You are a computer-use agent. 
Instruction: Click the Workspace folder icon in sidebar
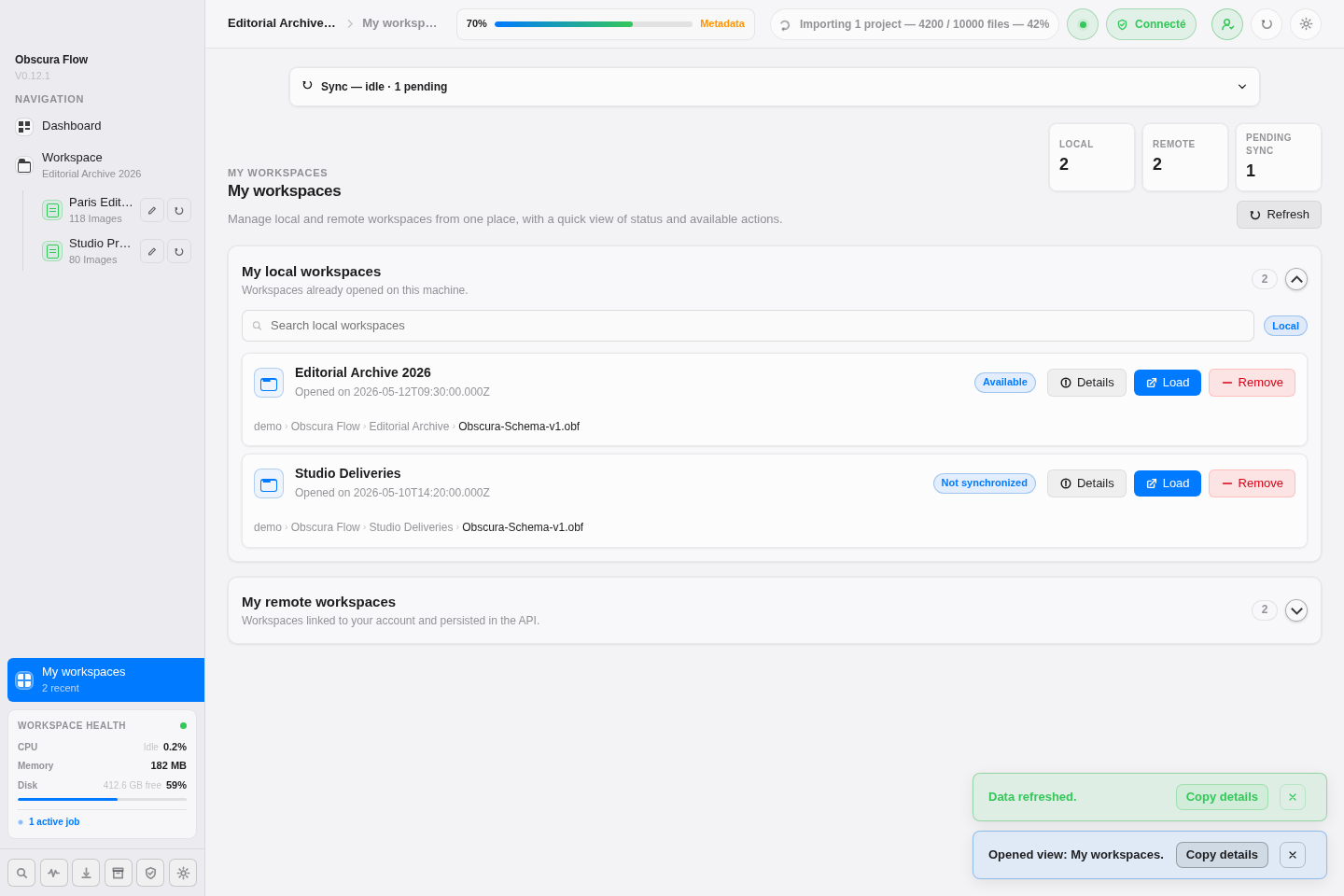pyautogui.click(x=24, y=166)
